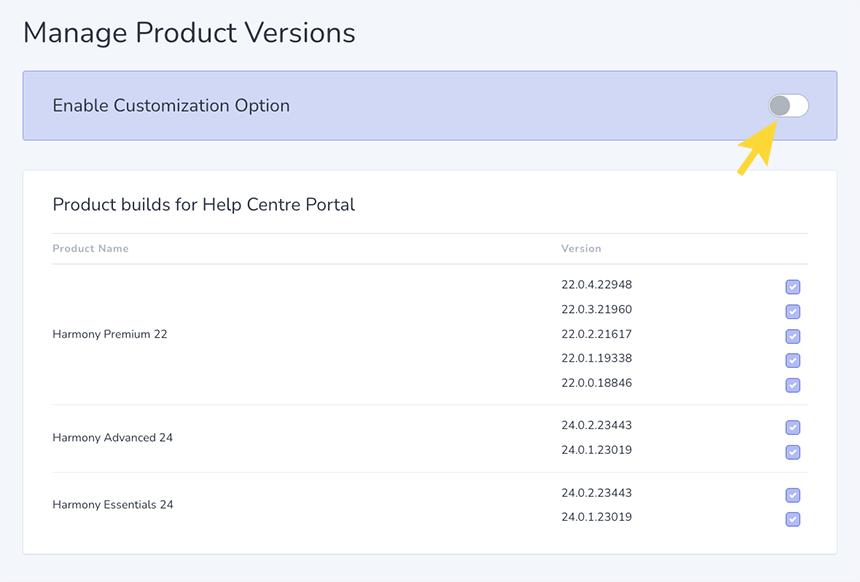
Task: Uncheck the checkbox for version 22.0.4.22948
Action: (793, 287)
